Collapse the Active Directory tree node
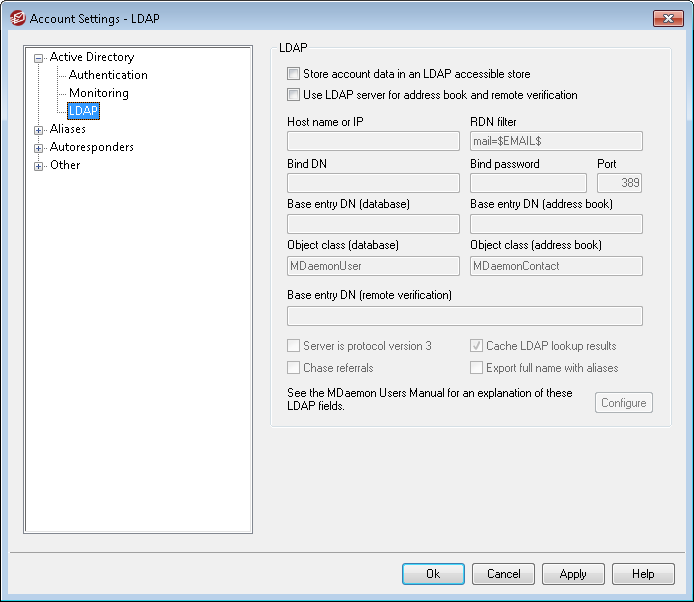 39,58
